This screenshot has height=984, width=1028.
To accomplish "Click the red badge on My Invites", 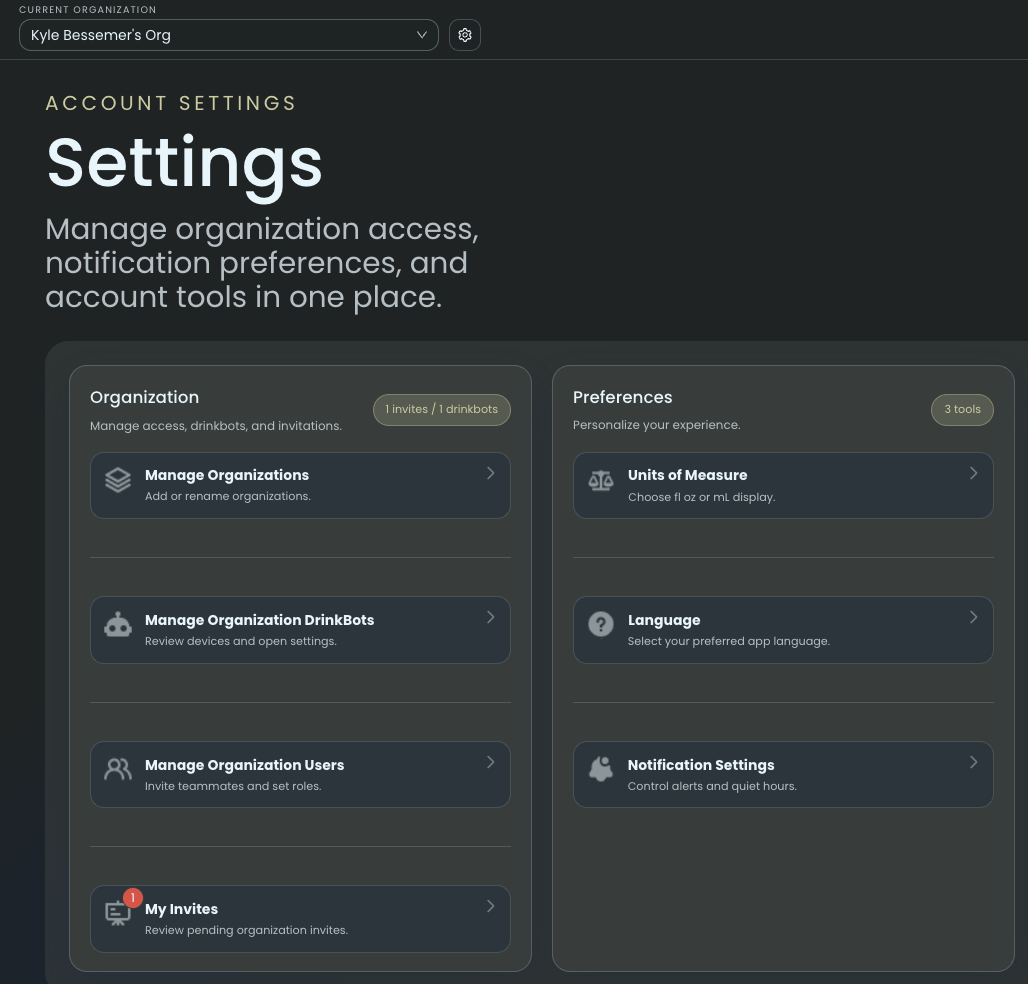I will (132, 898).
